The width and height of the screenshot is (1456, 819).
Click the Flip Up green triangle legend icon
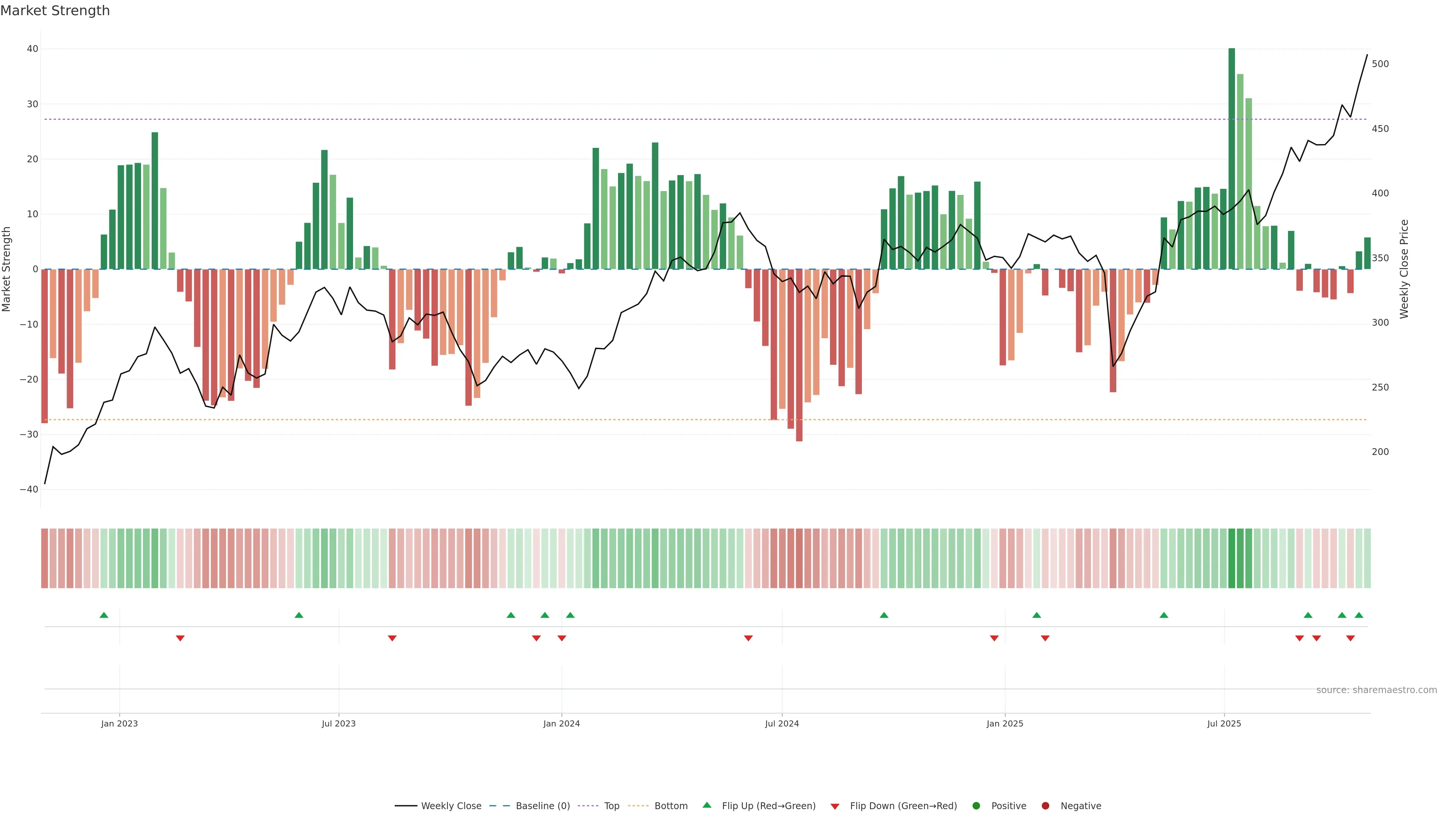[706, 805]
